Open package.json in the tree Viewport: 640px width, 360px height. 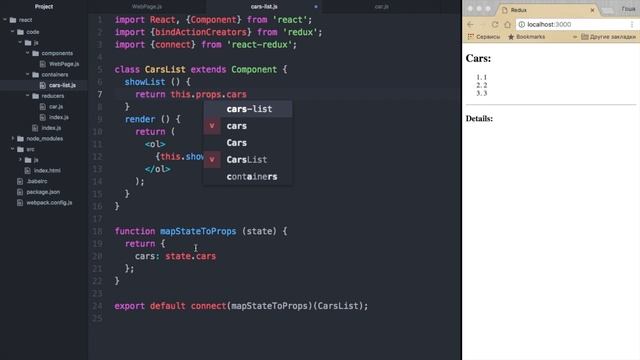coord(43,192)
